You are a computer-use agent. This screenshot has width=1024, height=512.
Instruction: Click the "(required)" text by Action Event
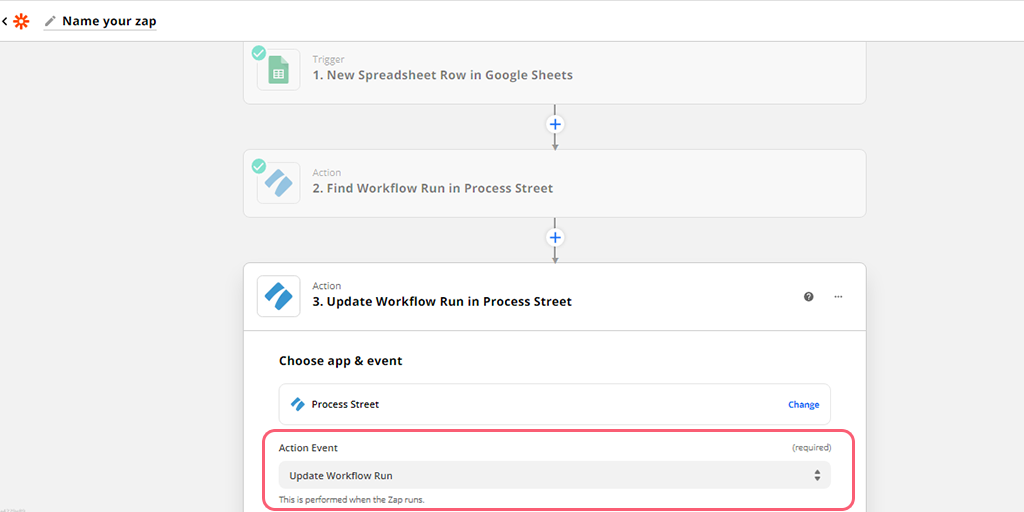(811, 448)
